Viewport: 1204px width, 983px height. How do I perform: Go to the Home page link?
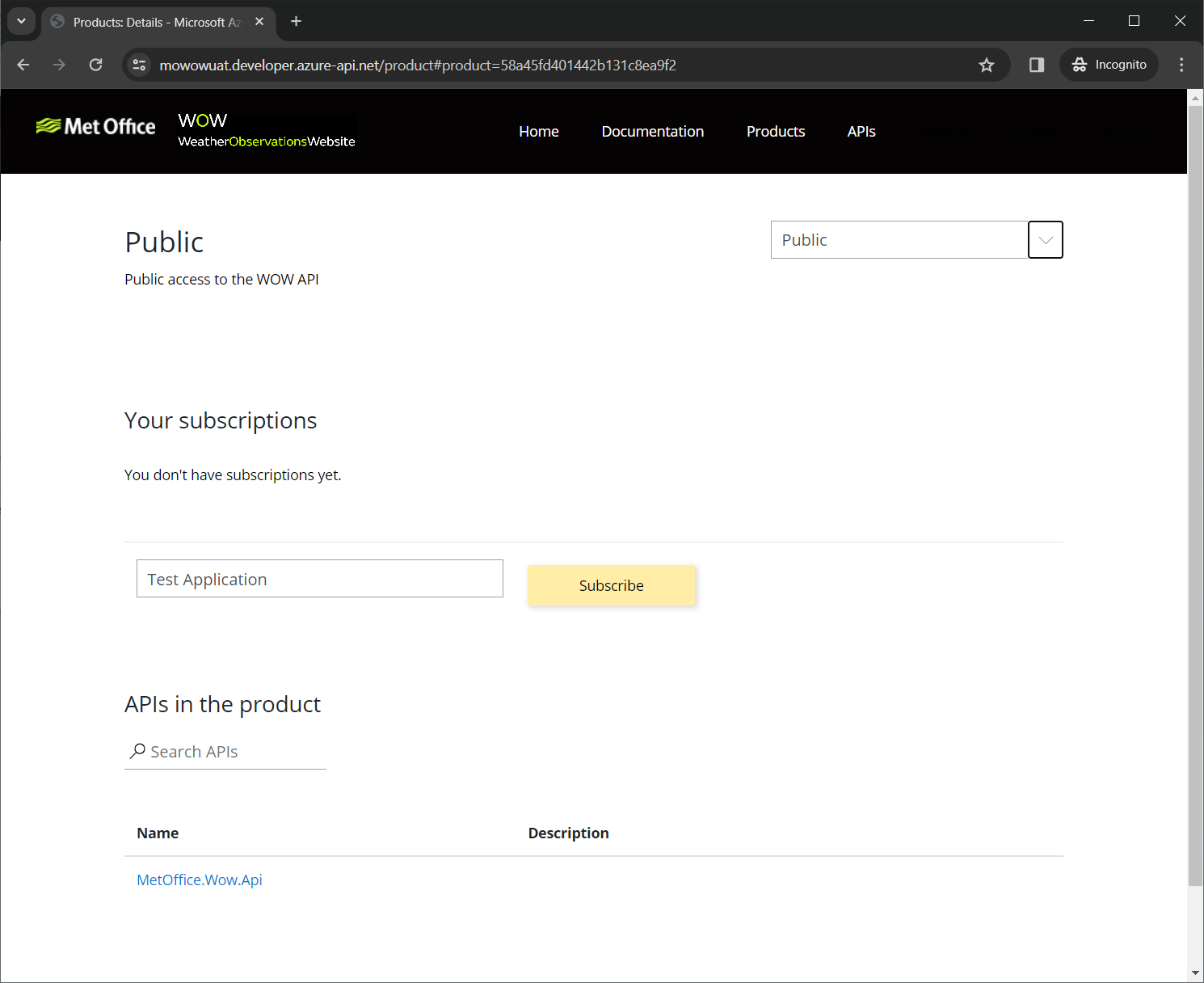click(x=538, y=132)
